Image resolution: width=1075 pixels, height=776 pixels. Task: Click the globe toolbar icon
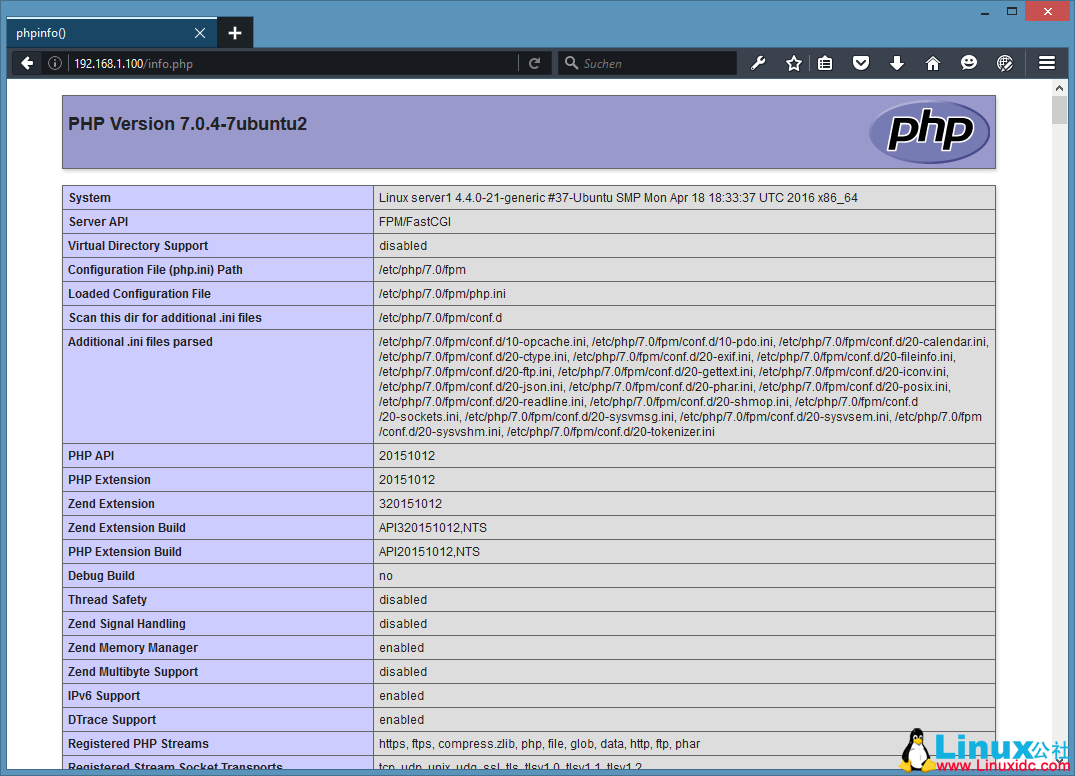[x=1005, y=63]
